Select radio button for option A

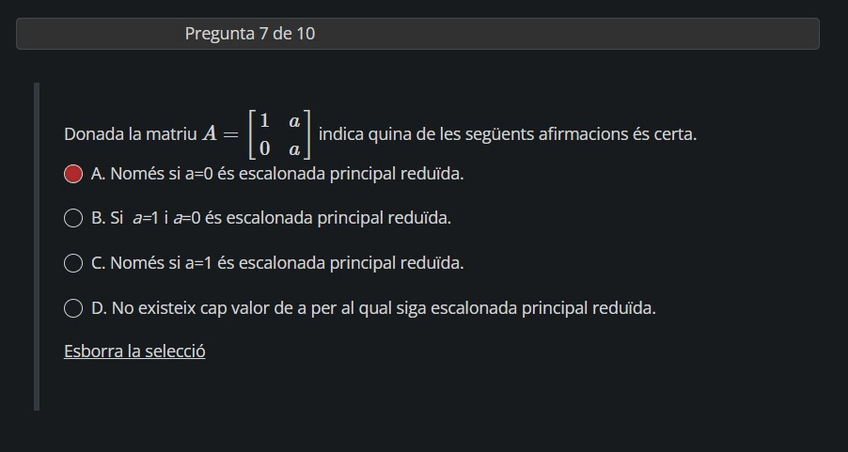point(73,174)
